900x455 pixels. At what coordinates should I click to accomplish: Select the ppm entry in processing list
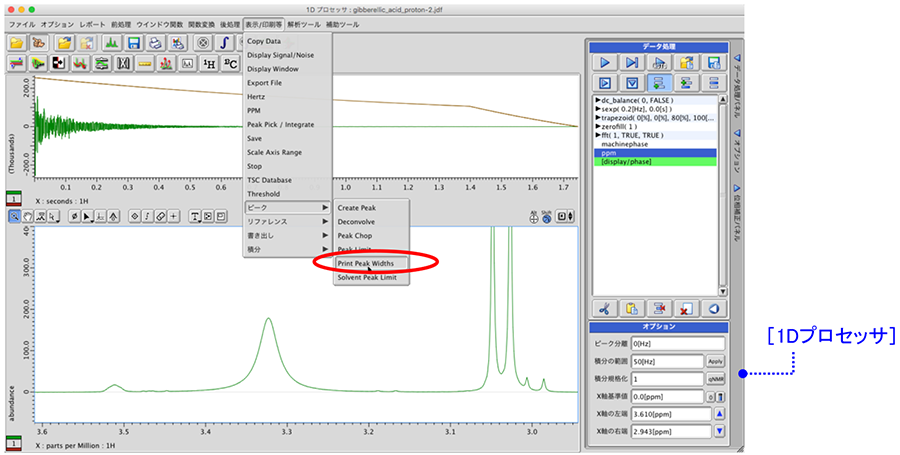656,153
